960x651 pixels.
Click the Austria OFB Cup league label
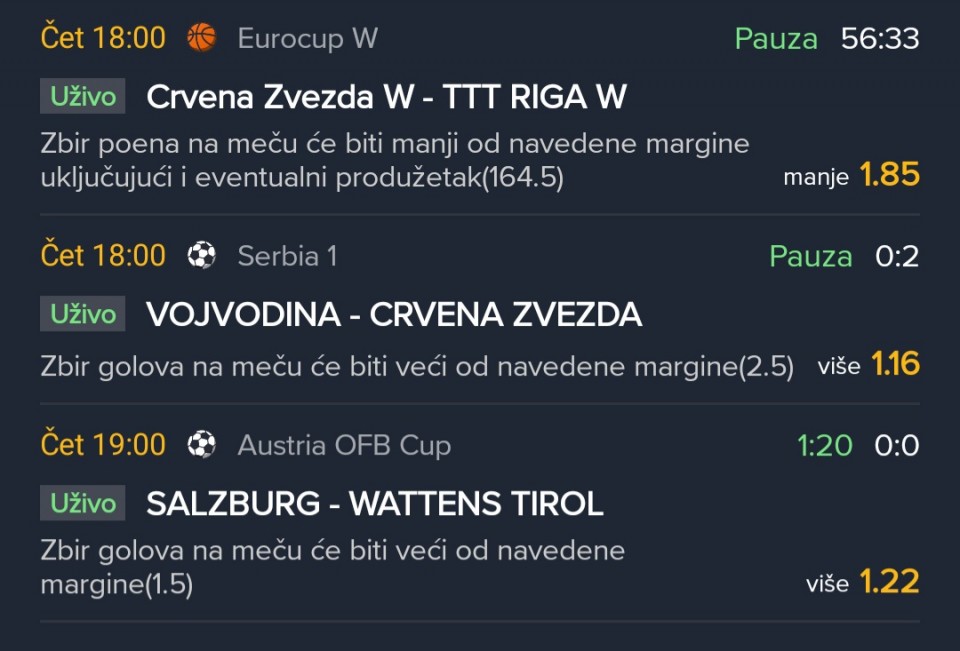344,445
